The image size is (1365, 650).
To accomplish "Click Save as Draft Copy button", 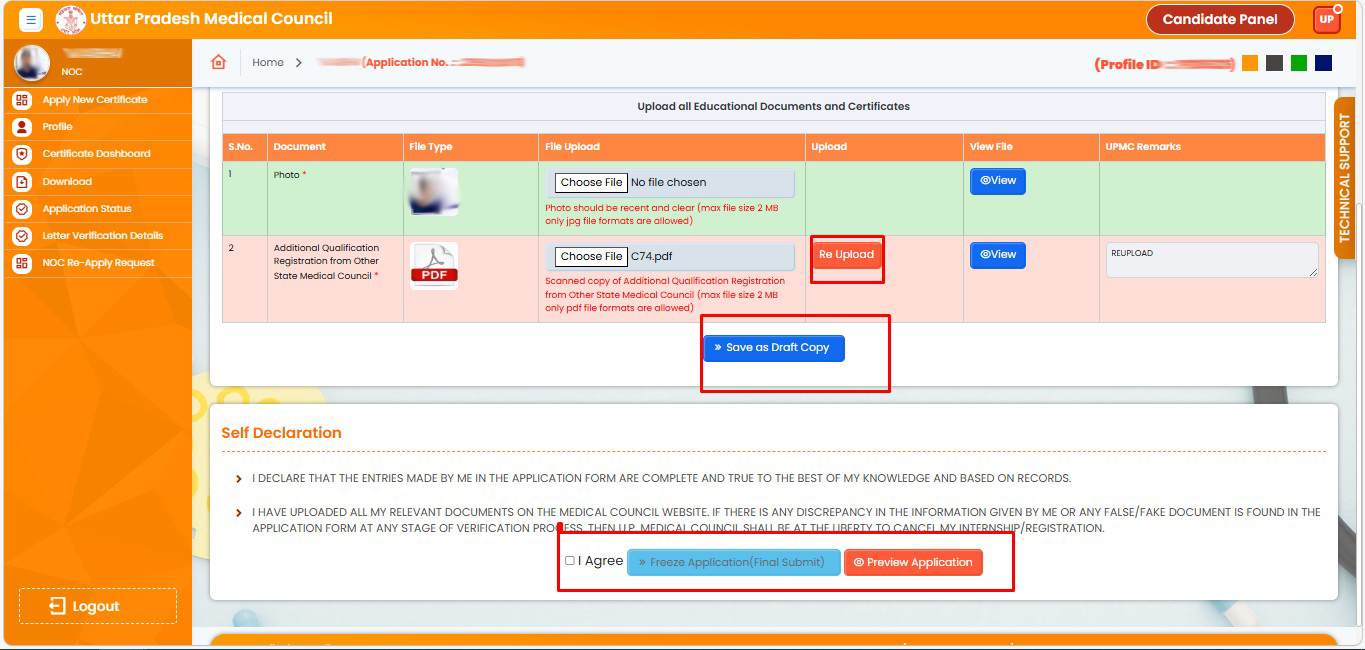I will 774,348.
